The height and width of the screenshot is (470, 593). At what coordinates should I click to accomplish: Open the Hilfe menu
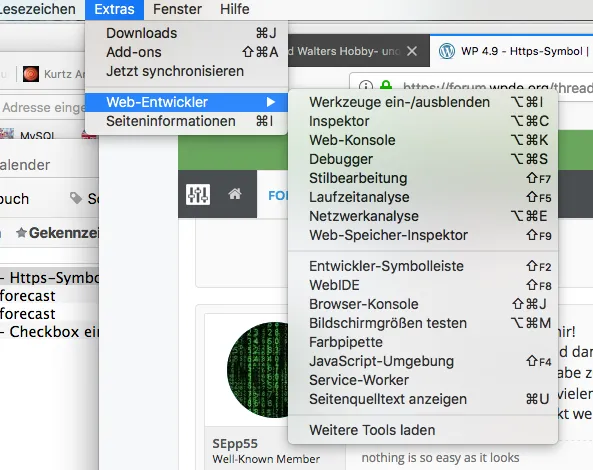tap(234, 9)
